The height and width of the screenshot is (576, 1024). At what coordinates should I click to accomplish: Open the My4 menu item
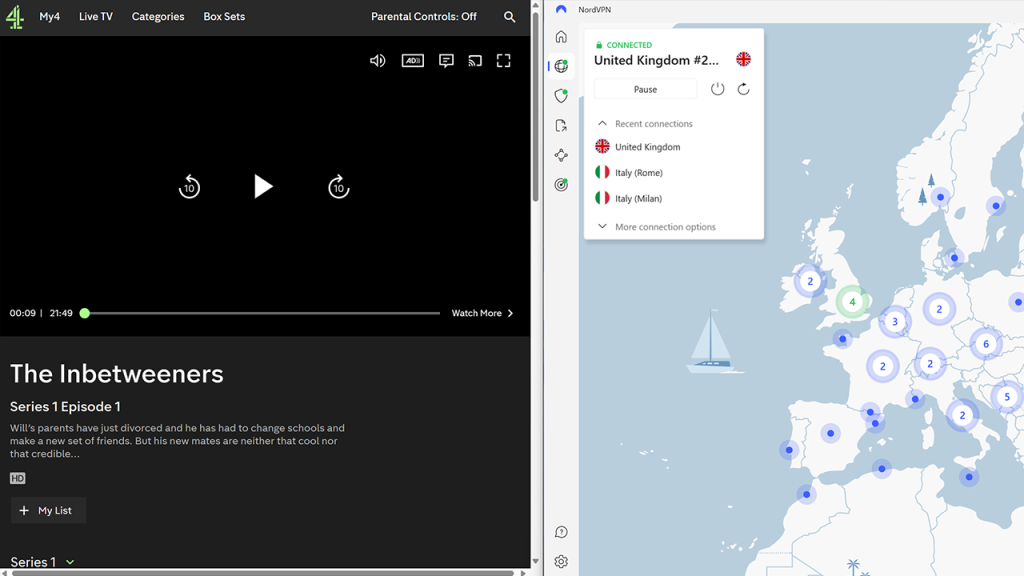pos(50,16)
